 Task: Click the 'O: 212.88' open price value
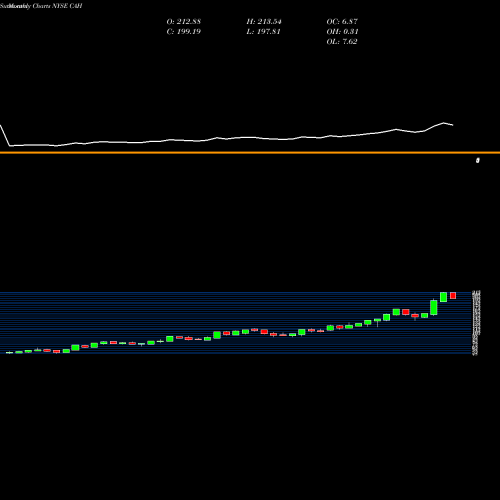coord(184,22)
